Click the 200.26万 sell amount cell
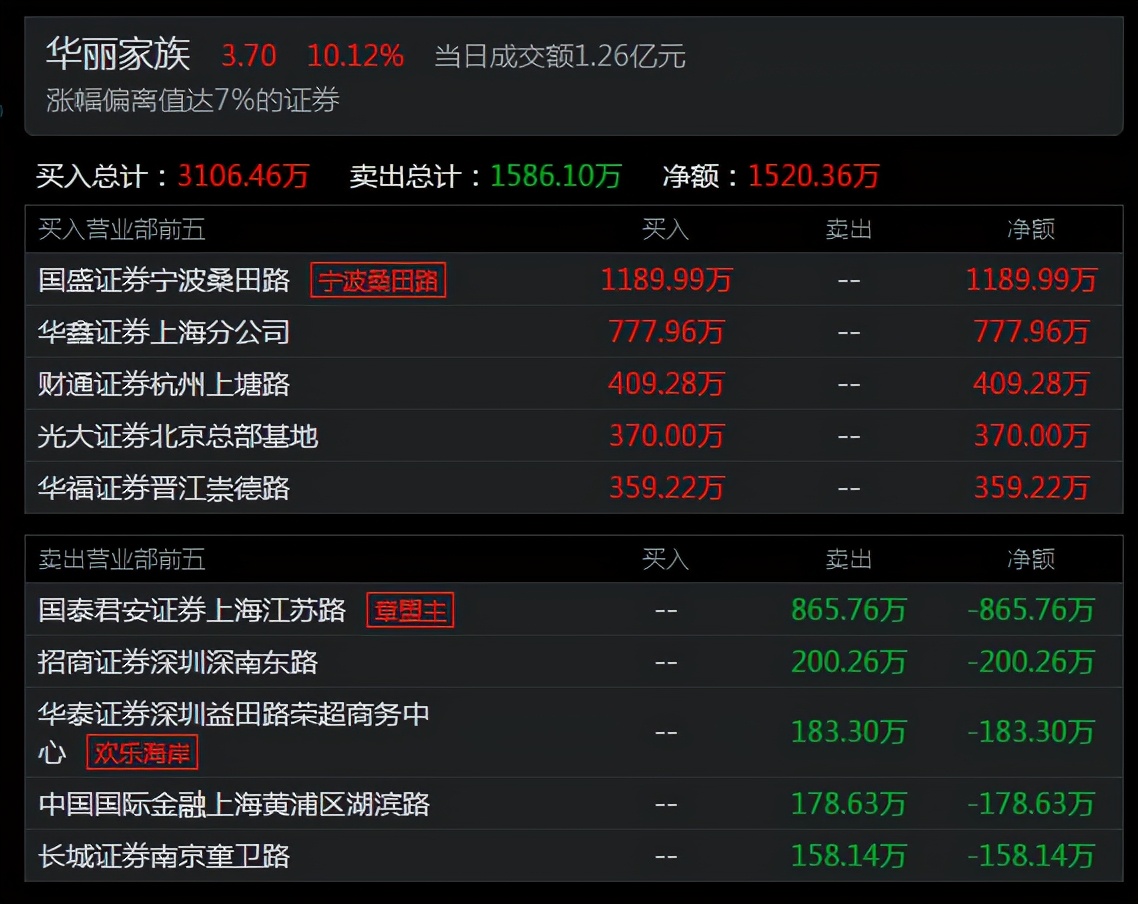Image resolution: width=1138 pixels, height=904 pixels. coord(848,662)
